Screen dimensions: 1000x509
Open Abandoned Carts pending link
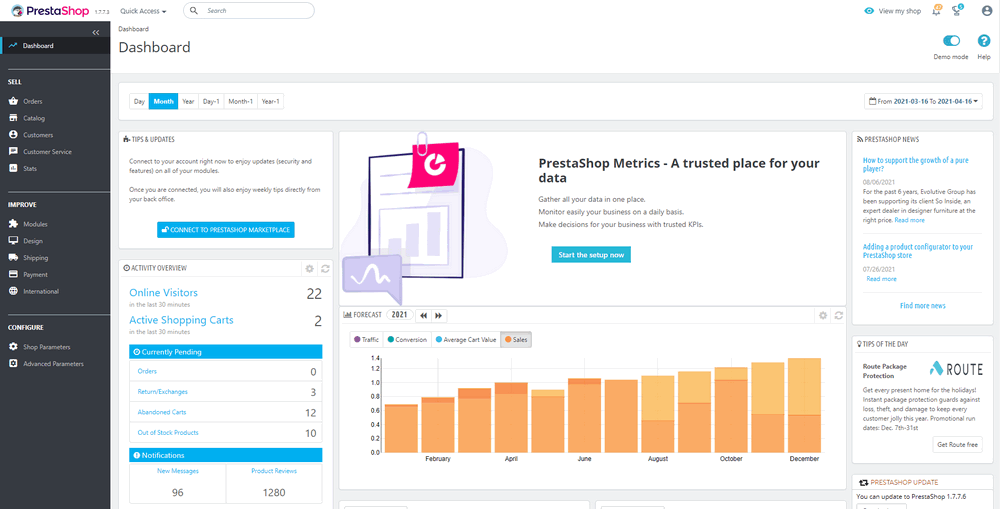point(162,412)
